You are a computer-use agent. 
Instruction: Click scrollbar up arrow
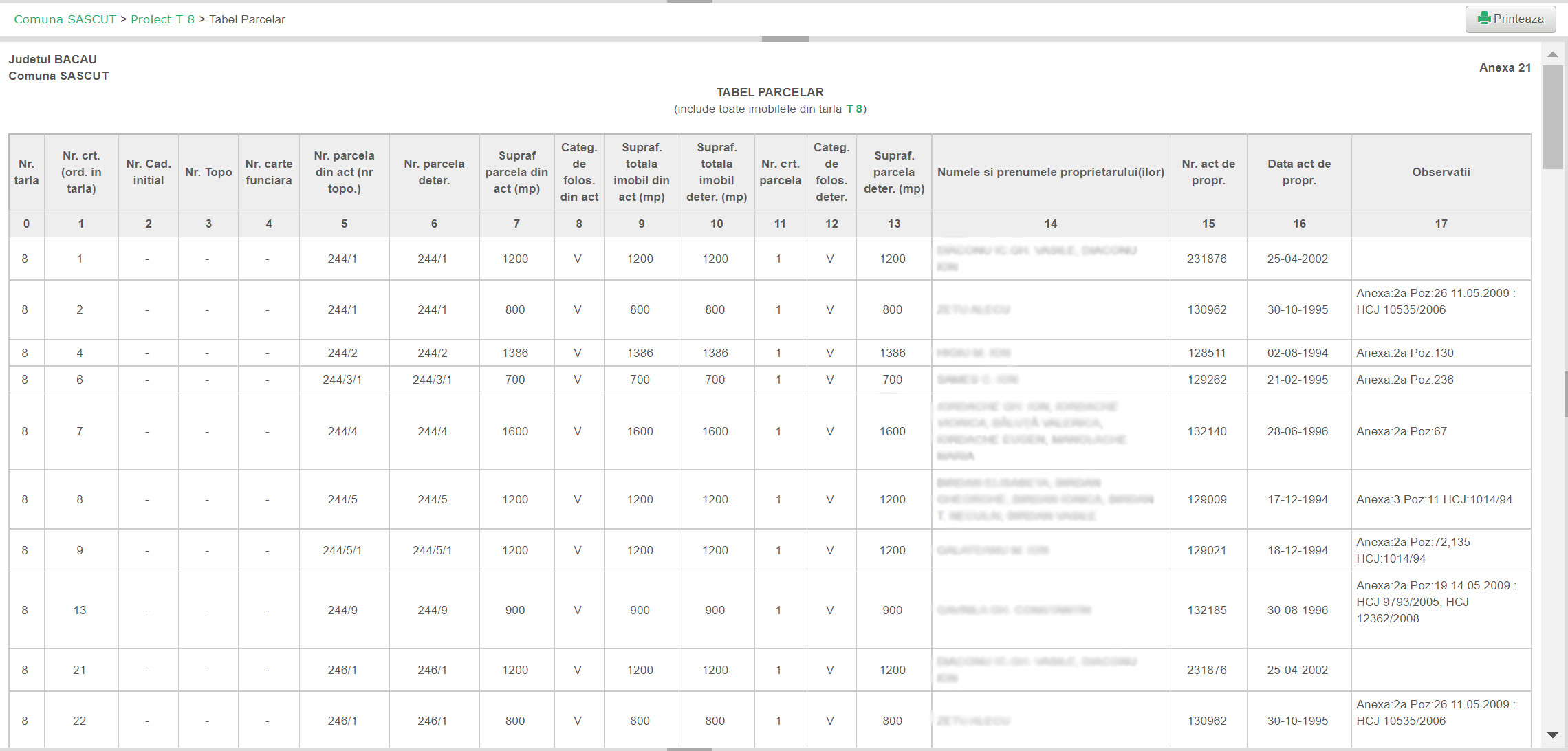1552,54
